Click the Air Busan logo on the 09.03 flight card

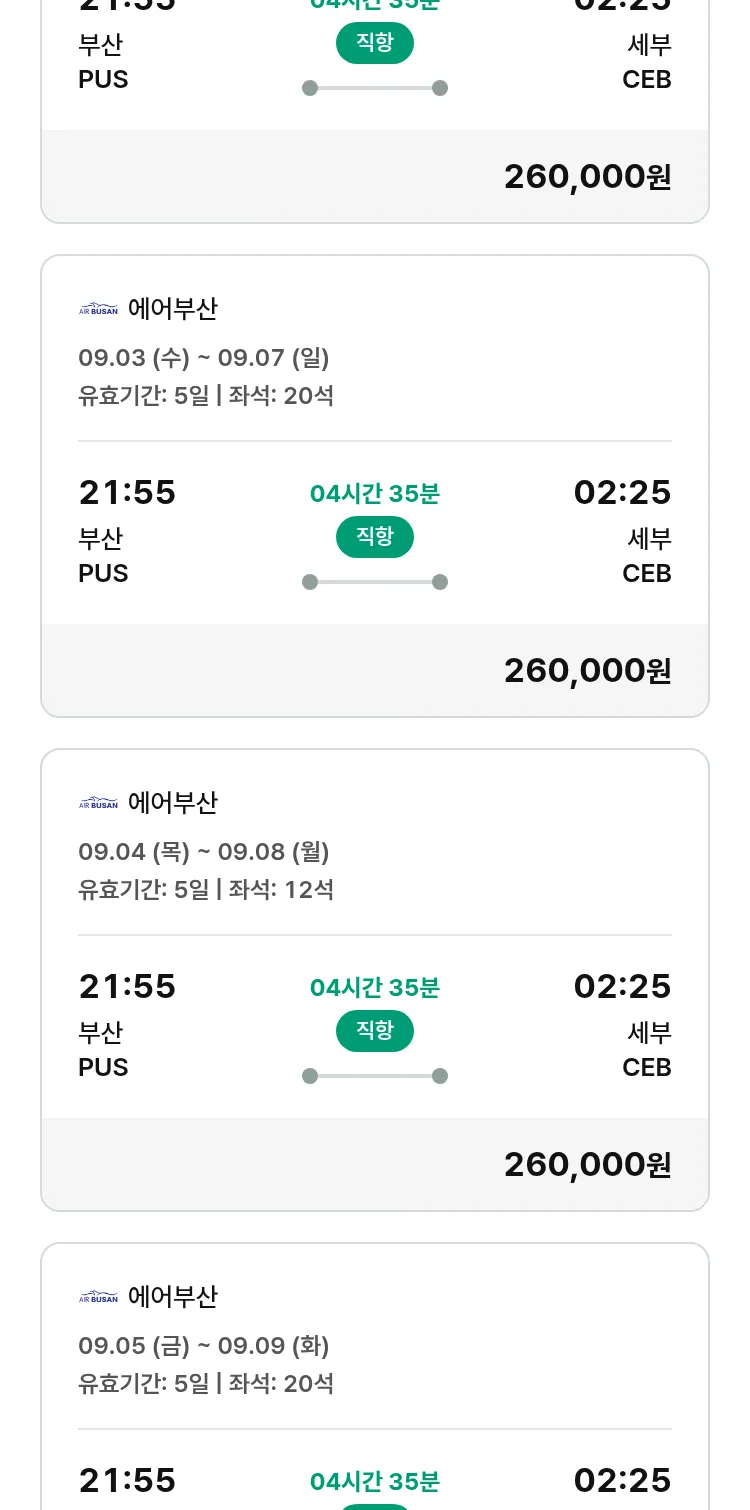98,309
